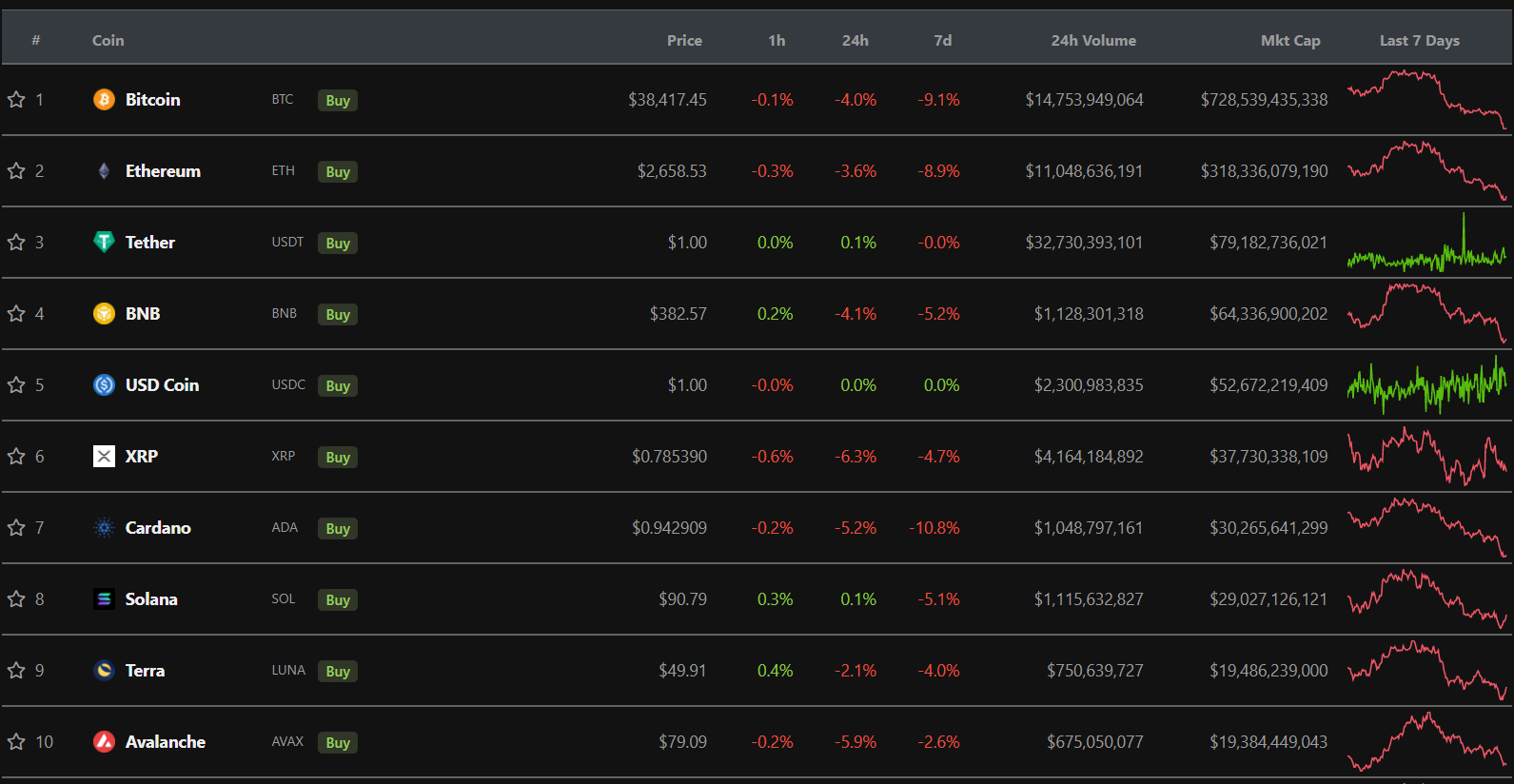1514x784 pixels.
Task: Click Cardano 7d change -10.8%
Action: click(934, 528)
